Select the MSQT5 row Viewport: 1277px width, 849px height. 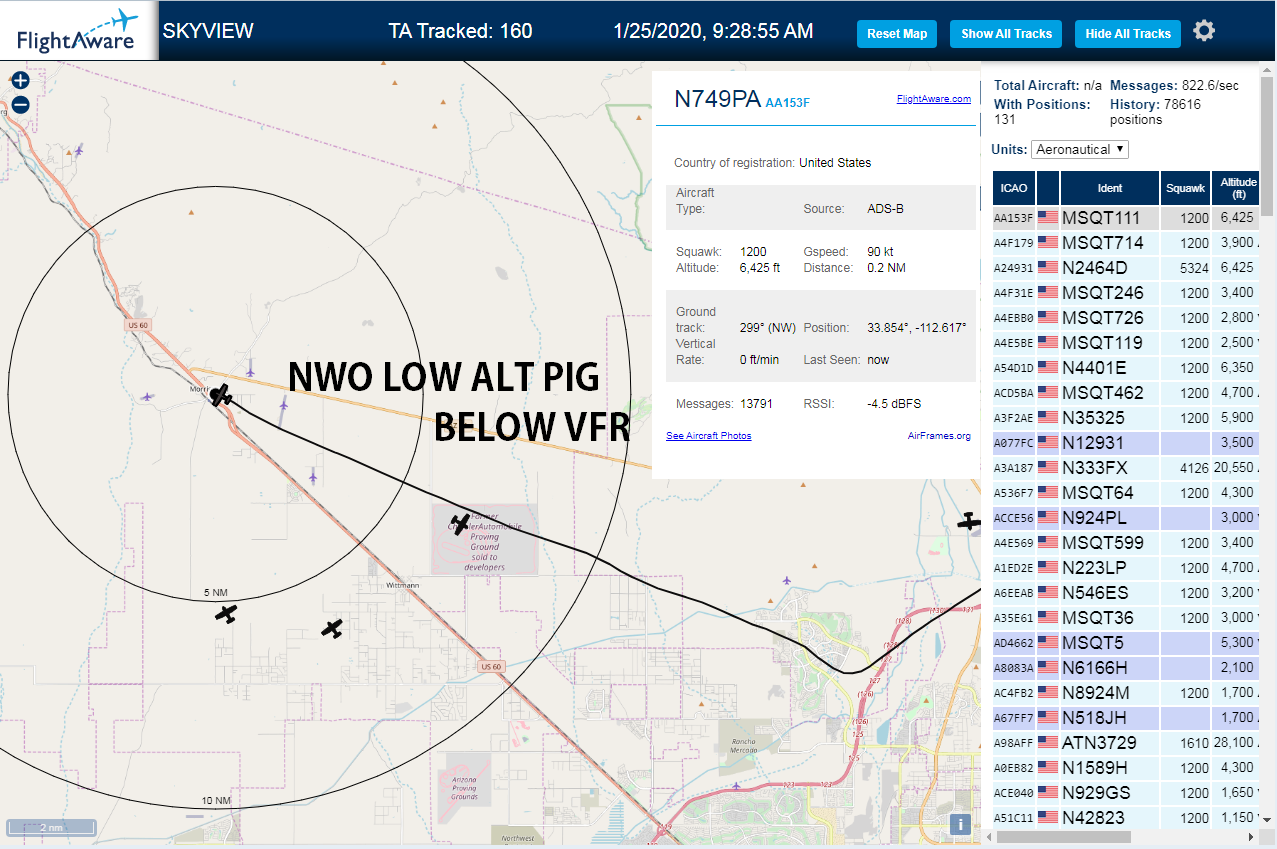1128,643
